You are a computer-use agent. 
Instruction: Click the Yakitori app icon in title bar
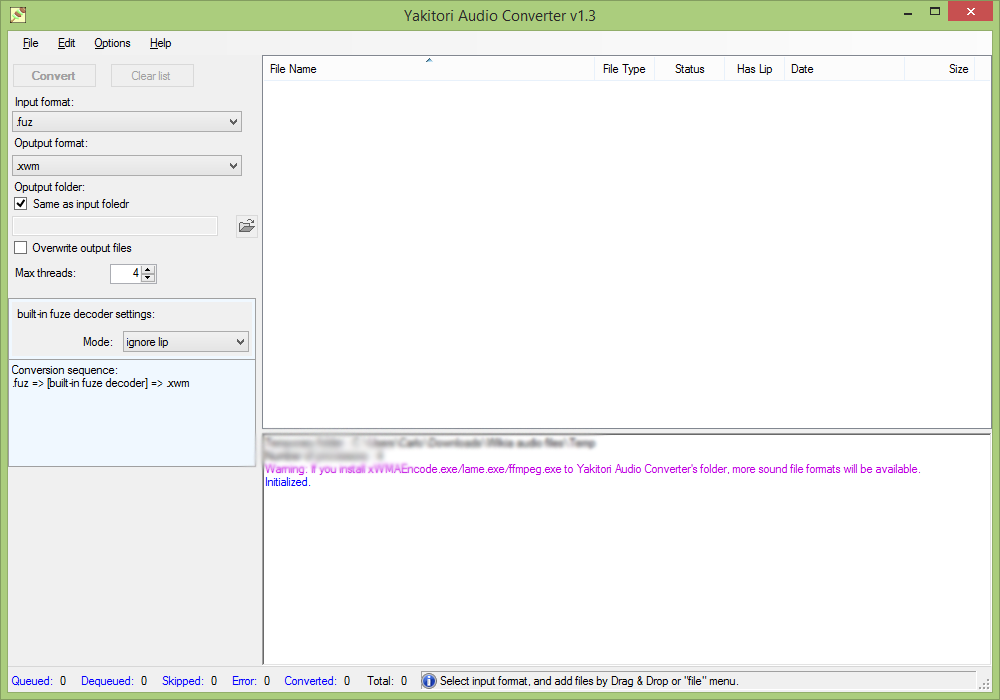point(18,14)
